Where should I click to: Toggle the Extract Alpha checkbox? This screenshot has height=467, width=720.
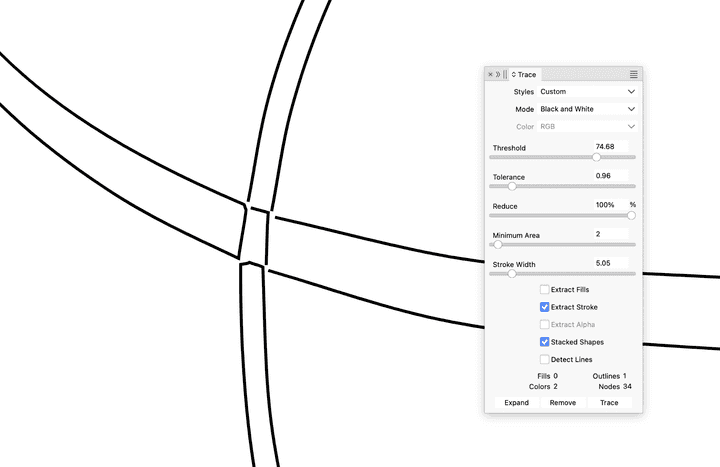[x=544, y=324]
